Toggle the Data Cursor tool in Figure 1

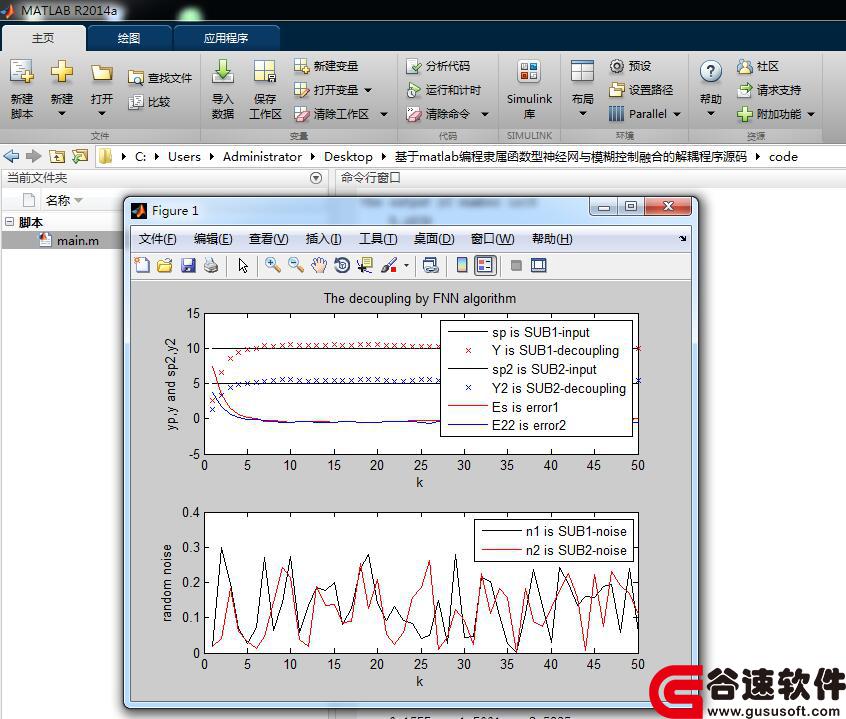pos(365,265)
